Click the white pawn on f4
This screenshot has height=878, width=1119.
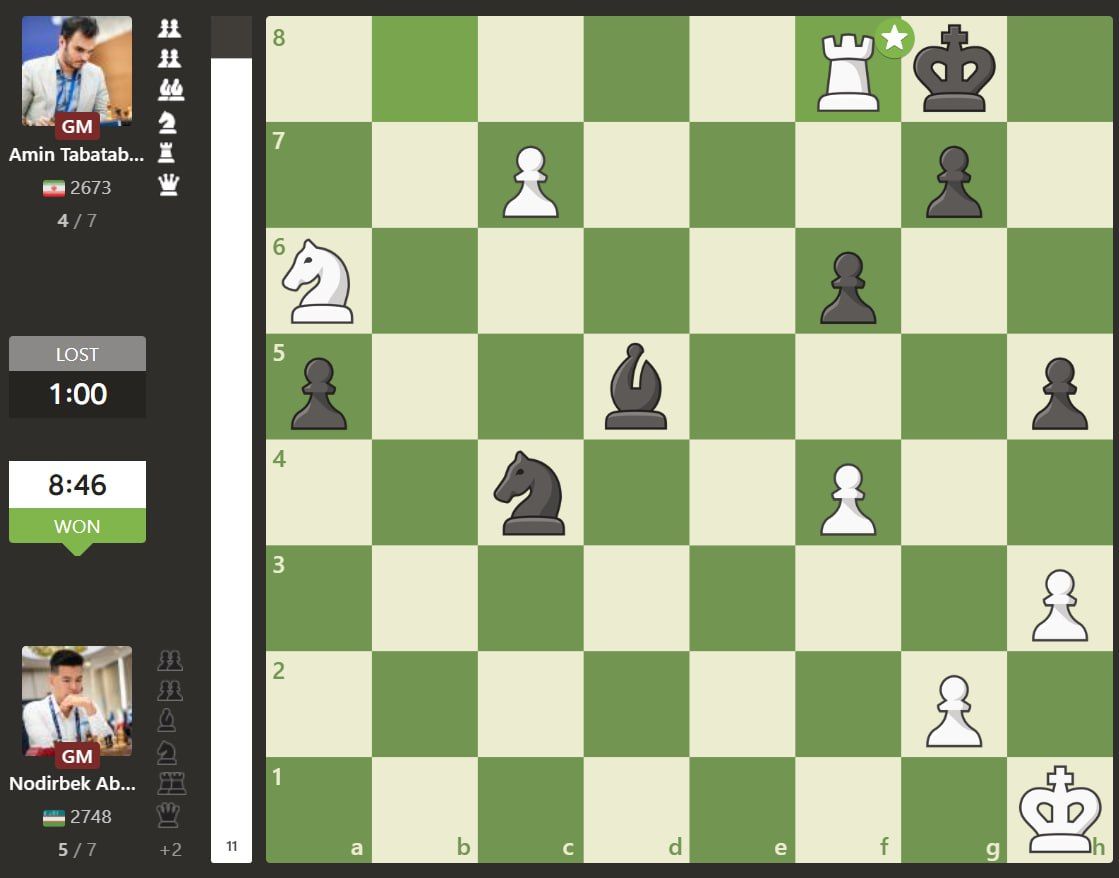[x=848, y=499]
